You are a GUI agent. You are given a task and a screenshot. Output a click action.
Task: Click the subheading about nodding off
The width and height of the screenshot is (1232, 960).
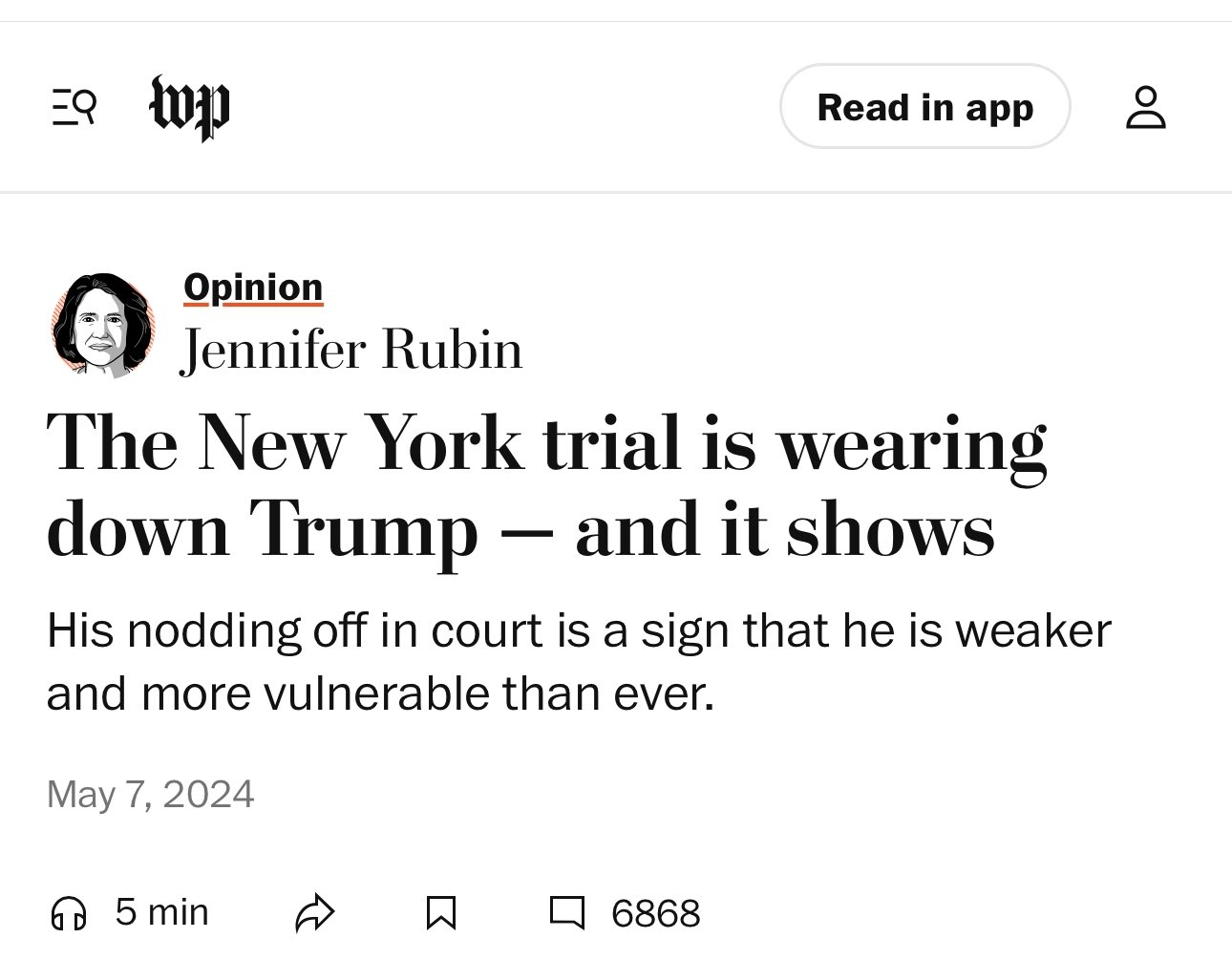point(578,630)
